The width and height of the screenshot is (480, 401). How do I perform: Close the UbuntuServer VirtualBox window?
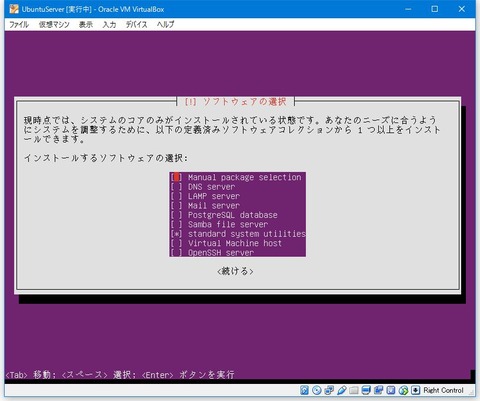click(x=461, y=9)
